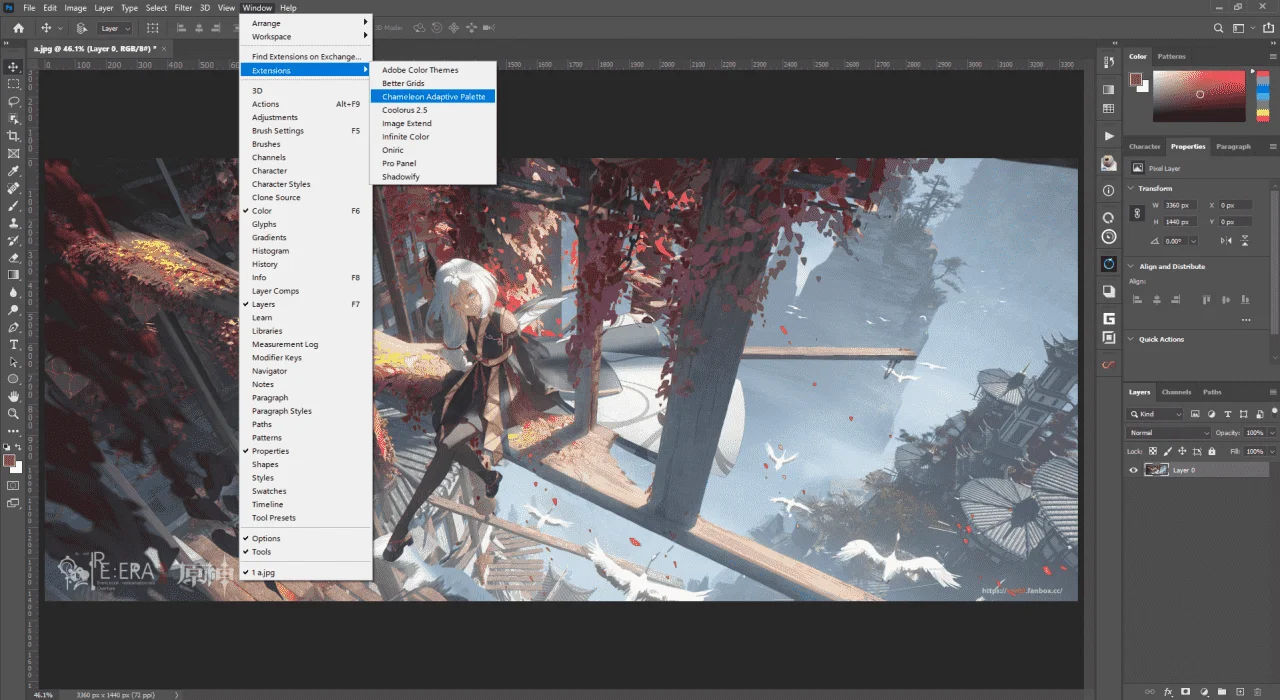Flip horizontal icon in Transform section
1280x700 pixels.
[1227, 241]
